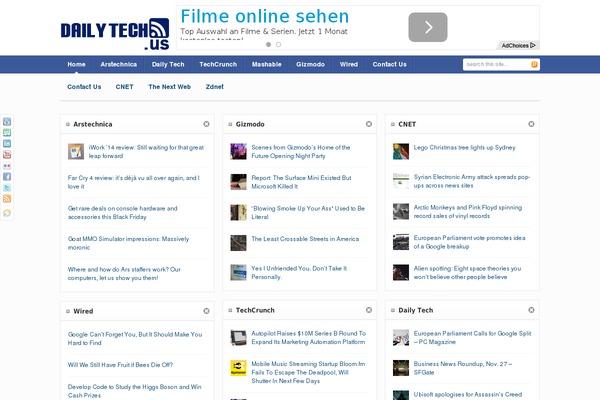This screenshot has height=400, width=600.
Task: Open 'Google Can't Forget You' Wired article
Action: tap(135, 338)
